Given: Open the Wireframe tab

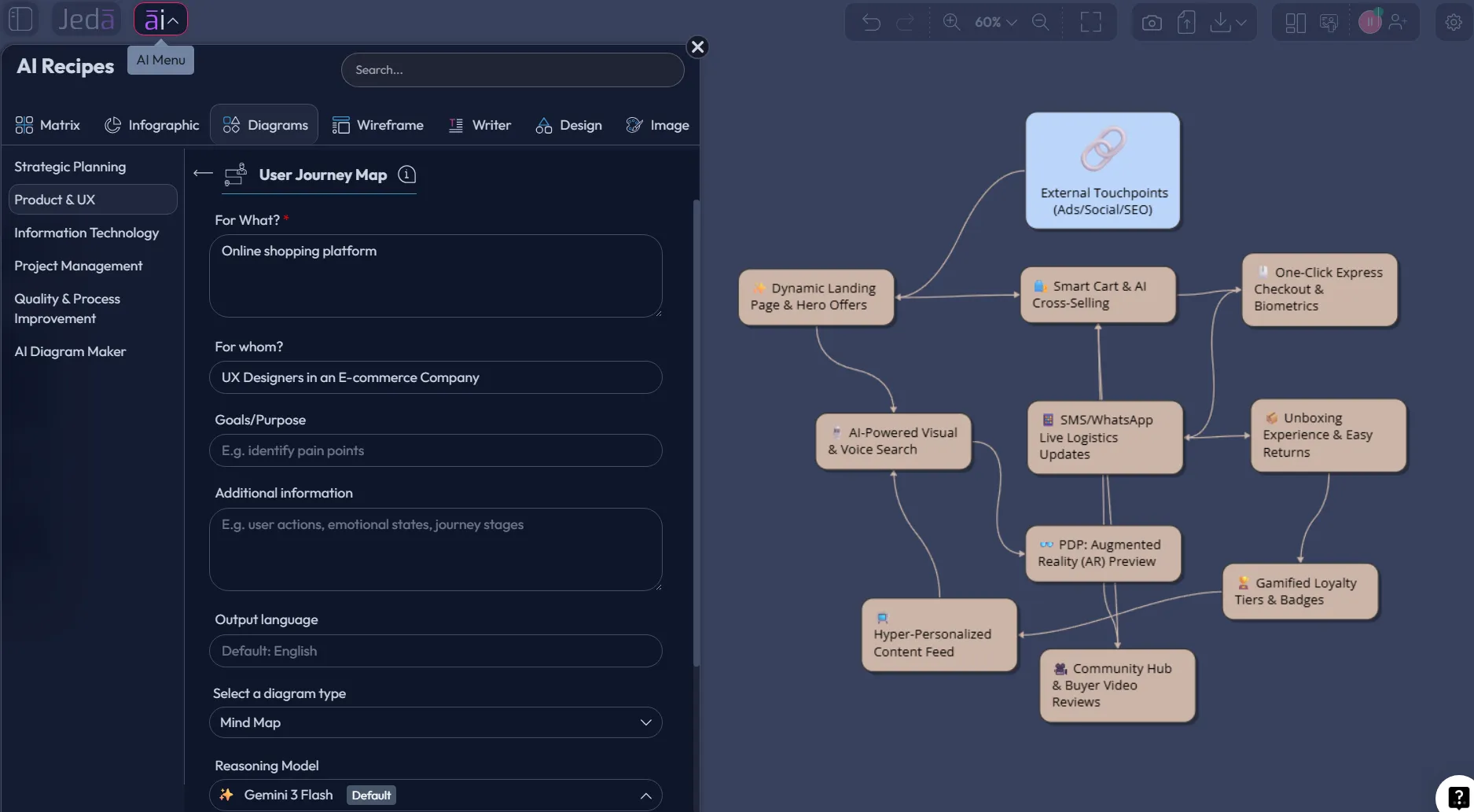Looking at the screenshot, I should [x=378, y=125].
